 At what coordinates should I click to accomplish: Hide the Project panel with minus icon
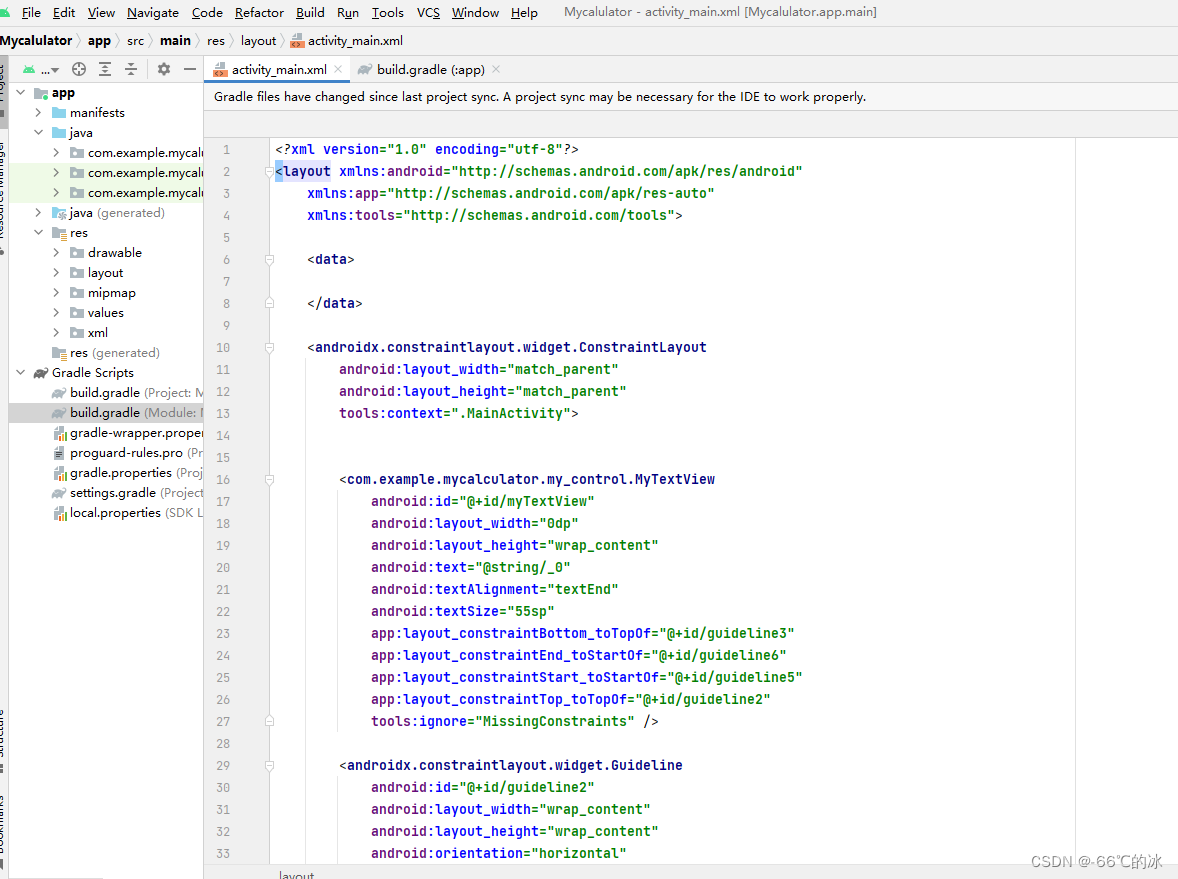click(189, 69)
